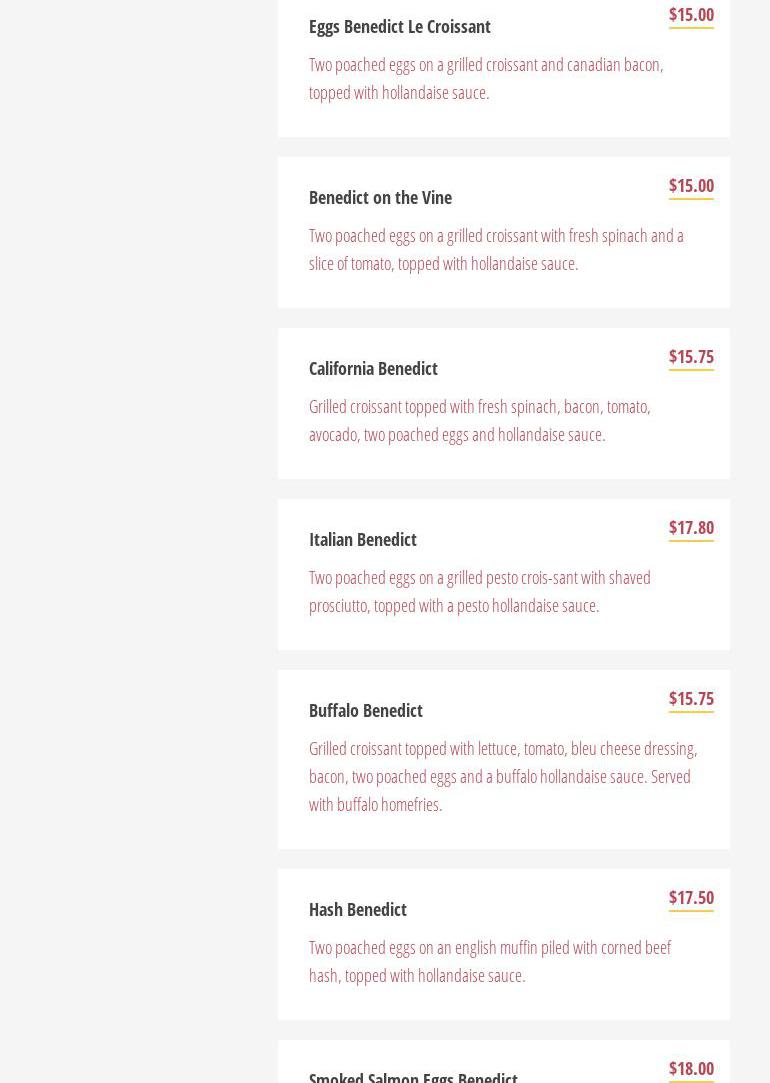This screenshot has height=1083, width=770.
Task: Click the $17.50 price for Hash Benedict
Action: (x=691, y=898)
